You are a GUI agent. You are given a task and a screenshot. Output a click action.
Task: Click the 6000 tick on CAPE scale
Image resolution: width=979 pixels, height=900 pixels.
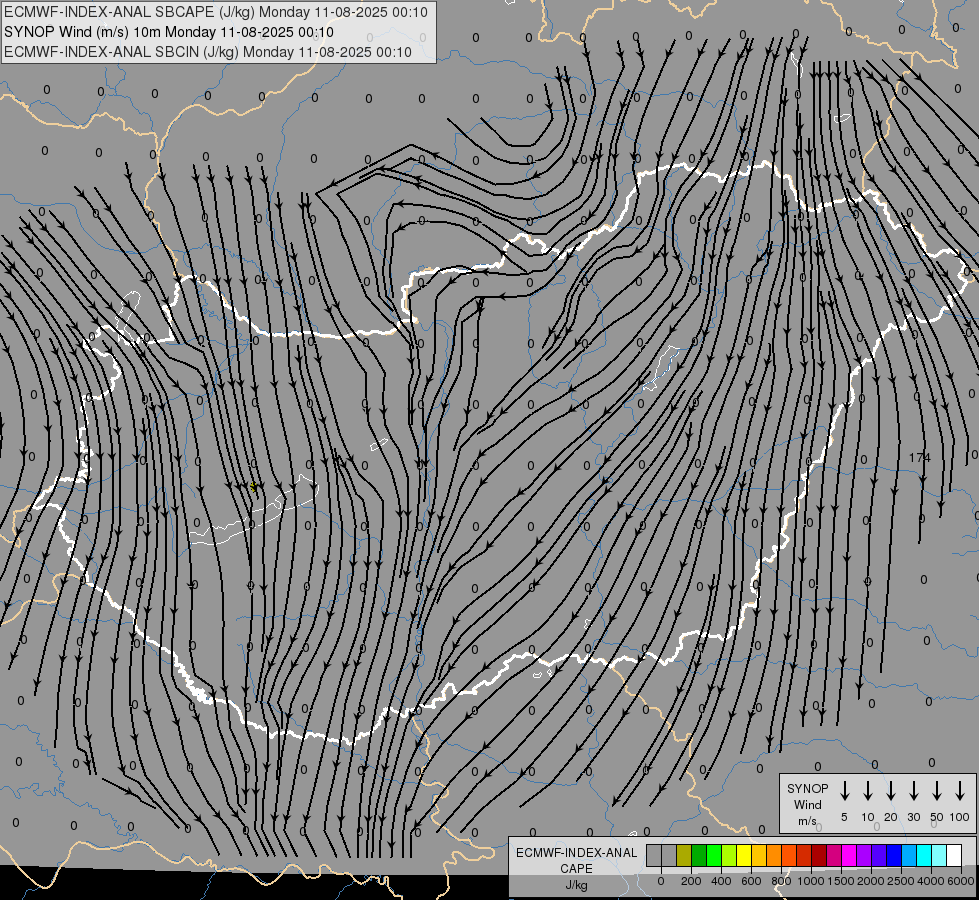pos(961,881)
